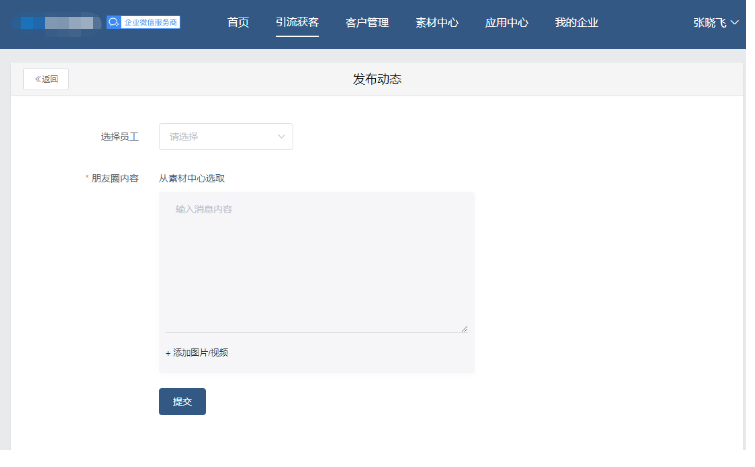The height and width of the screenshot is (467, 755).
Task: Switch to 素材中心 in the navigation bar
Action: (x=437, y=22)
